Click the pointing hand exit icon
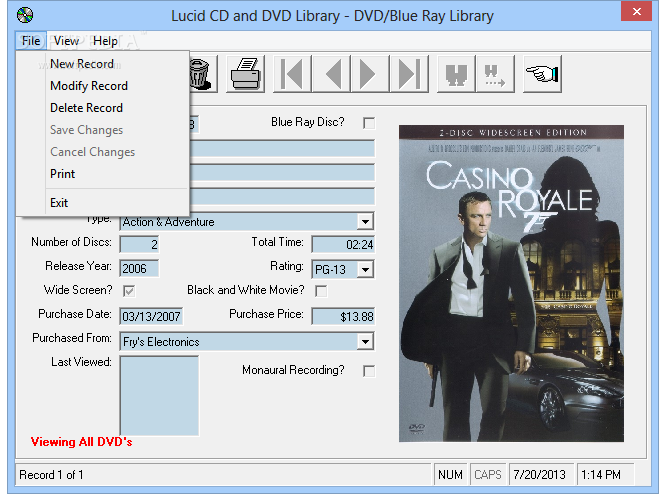 coord(542,74)
